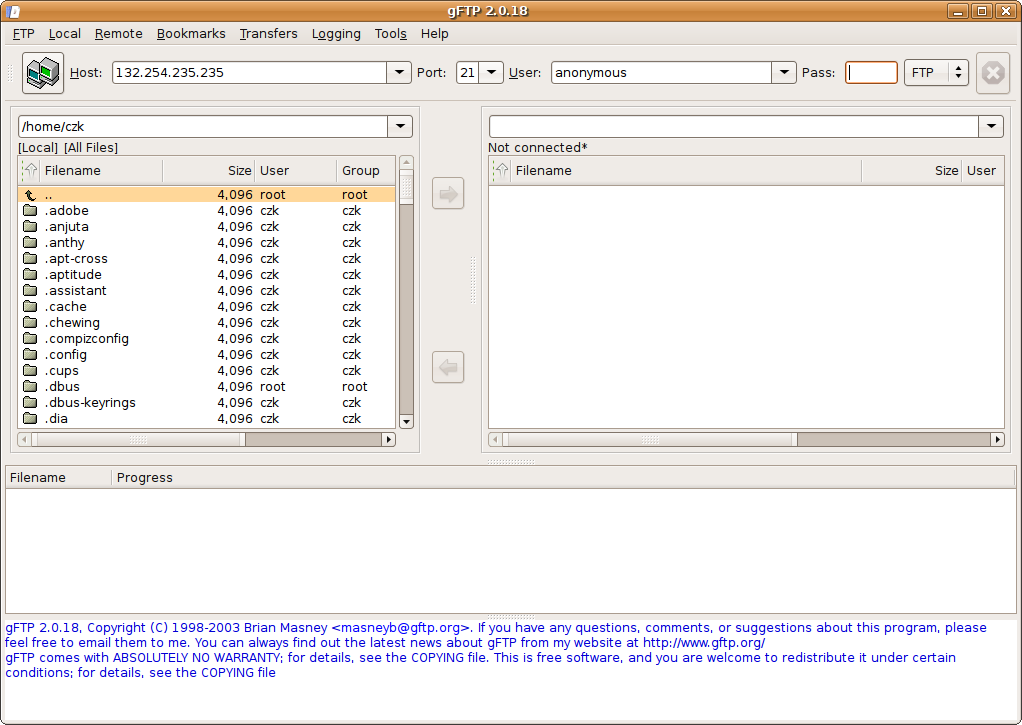Click the .chewing folder icon
Screen dimensions: 1022x725
[30, 322]
